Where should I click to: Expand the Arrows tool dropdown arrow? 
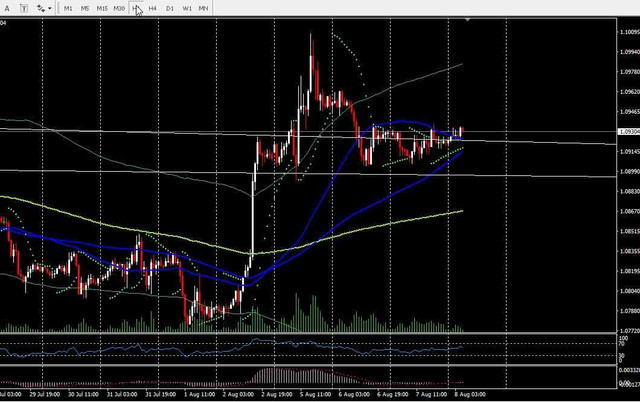click(x=49, y=8)
